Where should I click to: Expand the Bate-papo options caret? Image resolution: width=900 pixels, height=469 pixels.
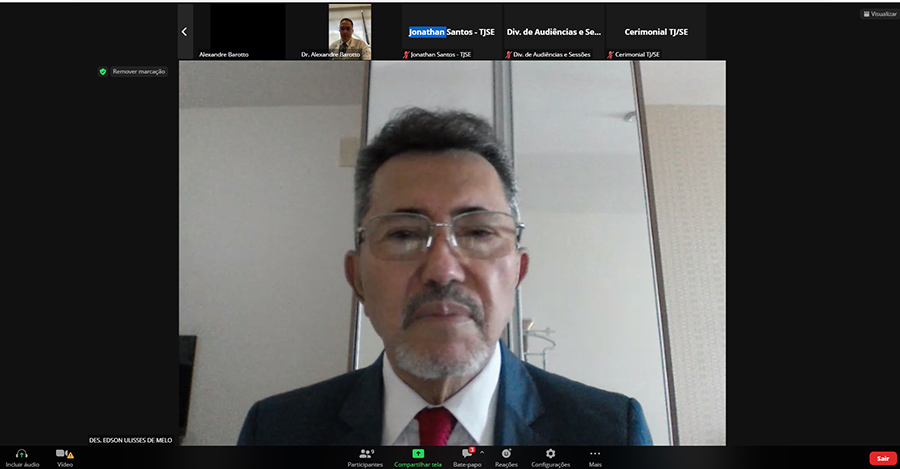tap(482, 452)
